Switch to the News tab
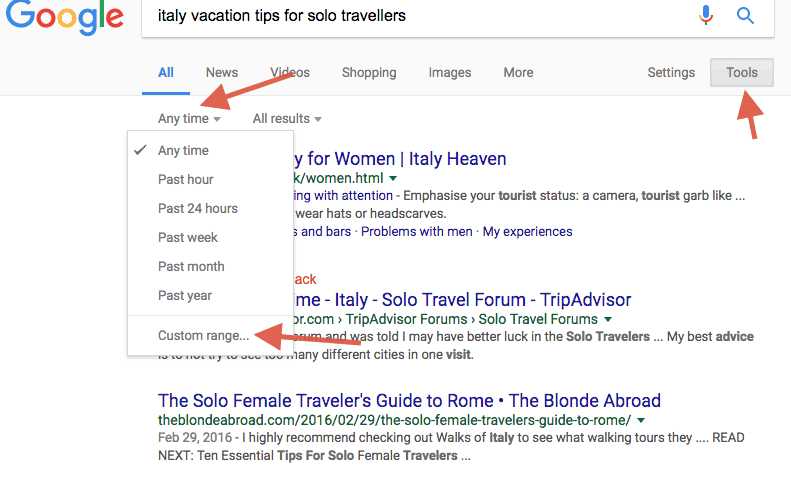This screenshot has height=483, width=791. (x=222, y=73)
